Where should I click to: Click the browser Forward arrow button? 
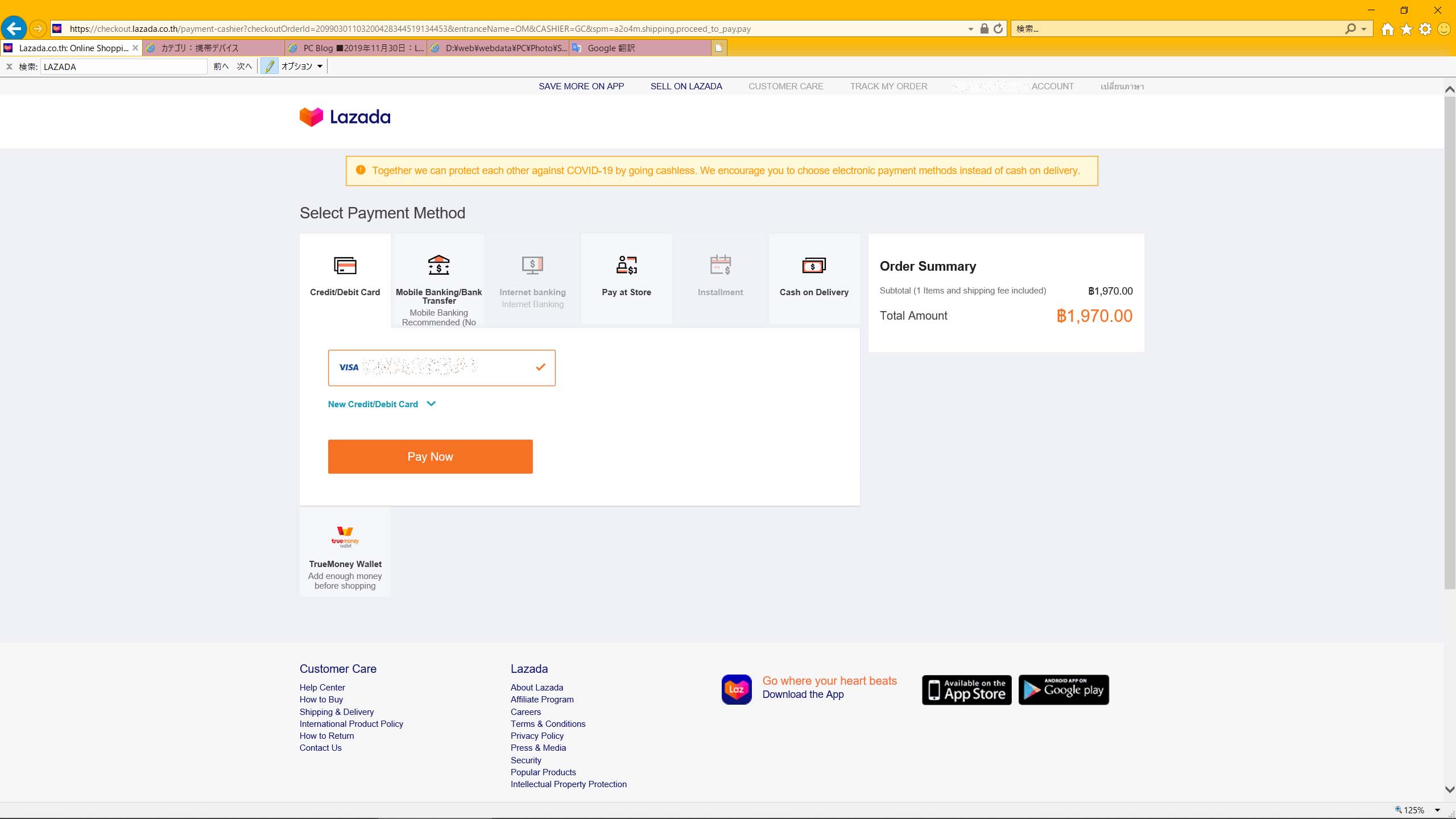(x=38, y=28)
